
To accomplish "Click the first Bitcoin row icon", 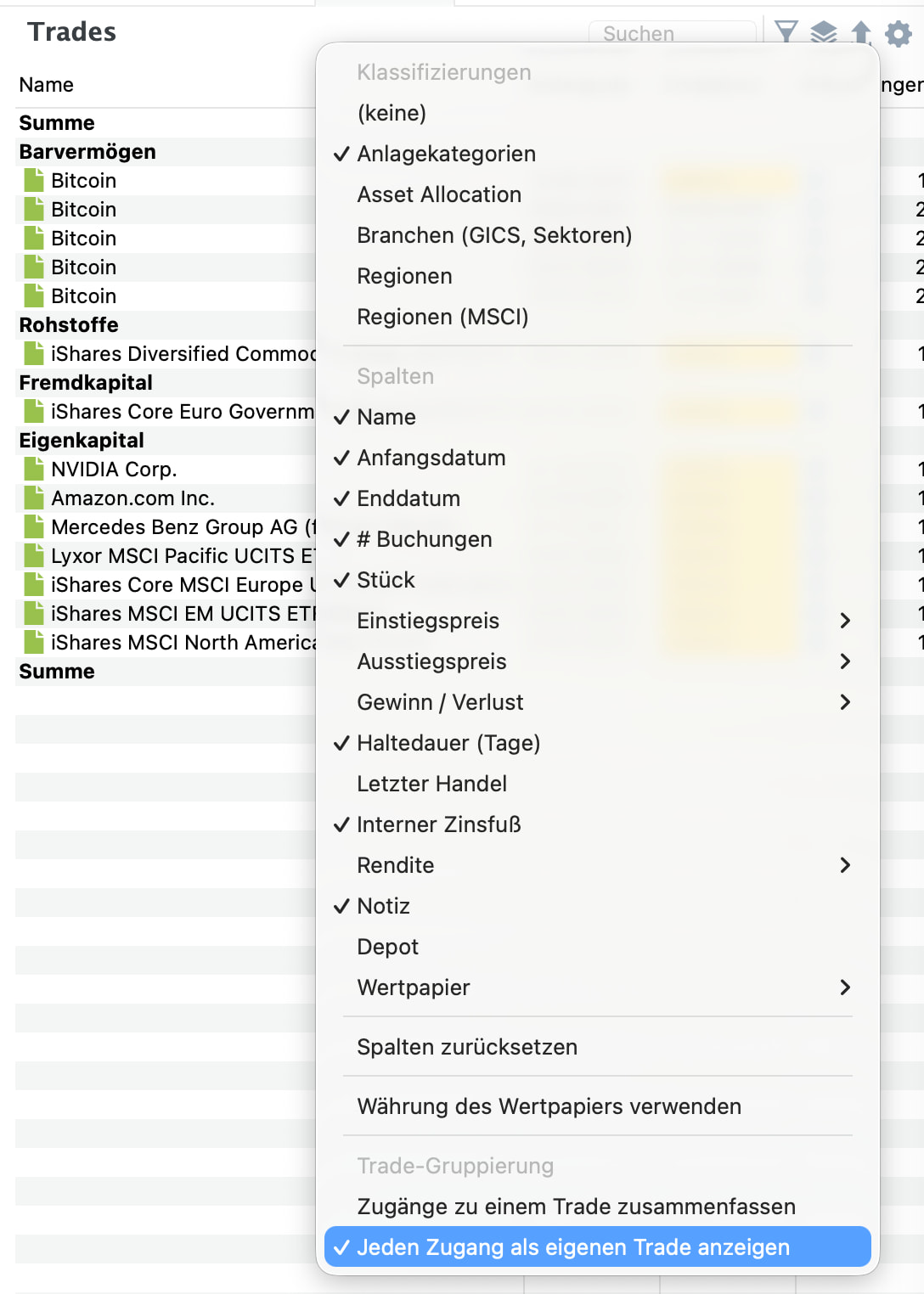I will tap(34, 180).
